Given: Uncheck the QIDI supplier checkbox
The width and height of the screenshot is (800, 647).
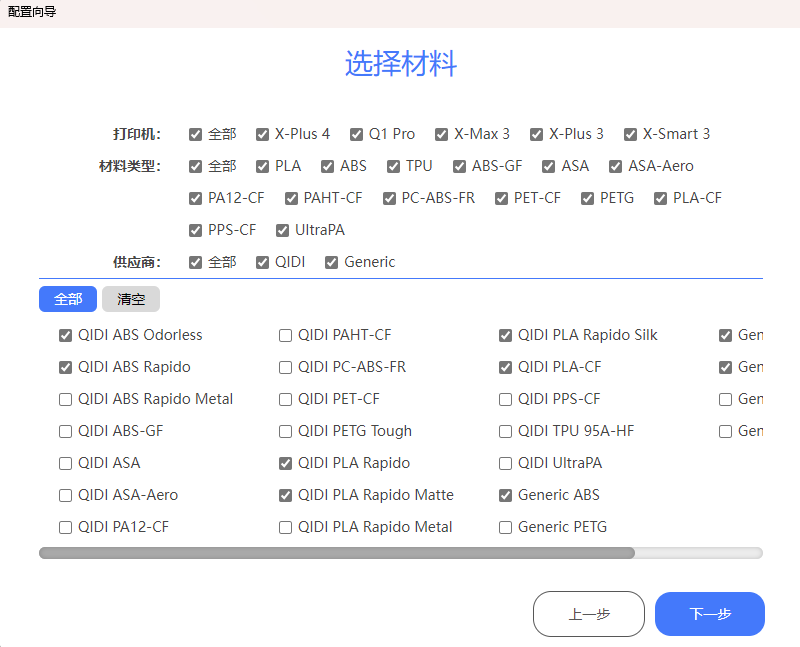Looking at the screenshot, I should tap(263, 262).
